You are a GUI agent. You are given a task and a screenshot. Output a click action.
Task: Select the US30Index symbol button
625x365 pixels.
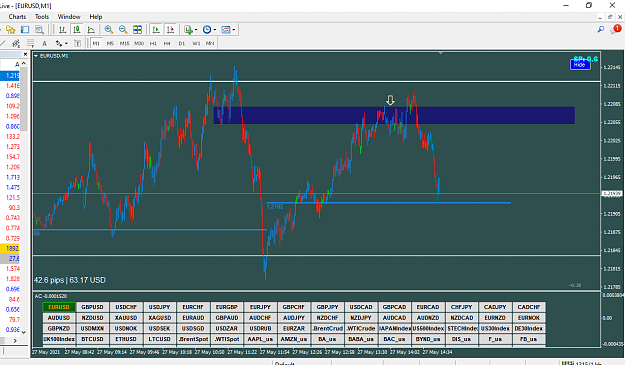(495, 328)
